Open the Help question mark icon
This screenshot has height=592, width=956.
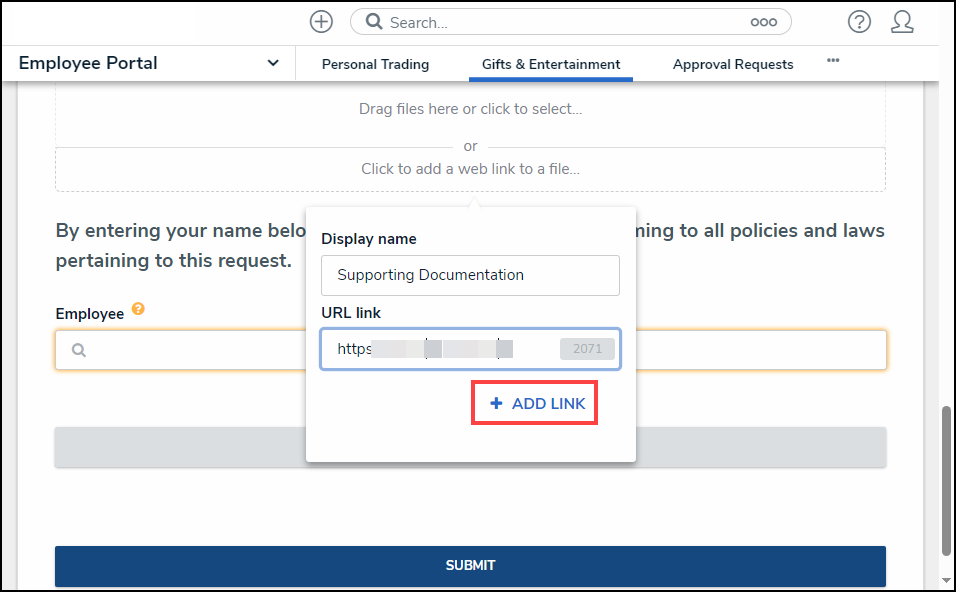point(859,22)
